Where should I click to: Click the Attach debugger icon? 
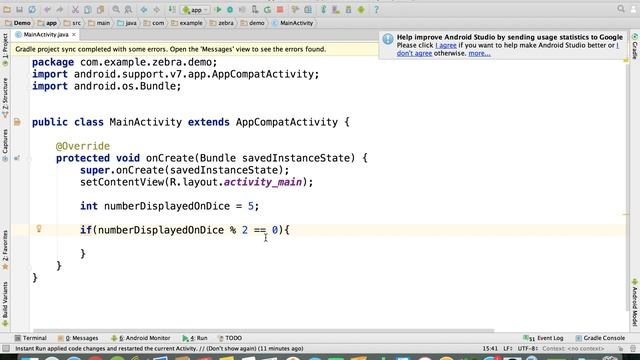tap(255, 9)
